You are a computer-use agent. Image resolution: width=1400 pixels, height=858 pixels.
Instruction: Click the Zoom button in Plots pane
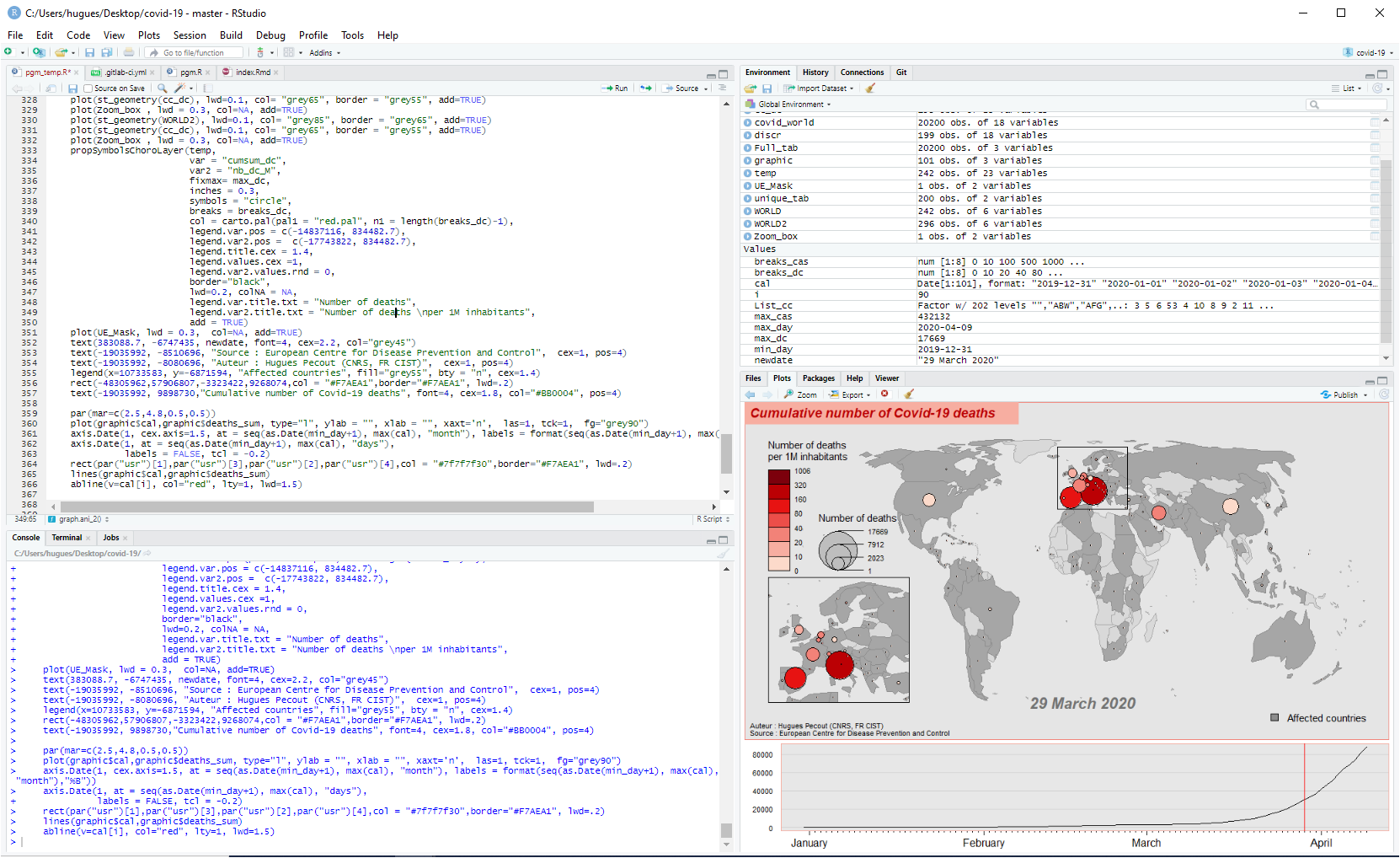[801, 394]
